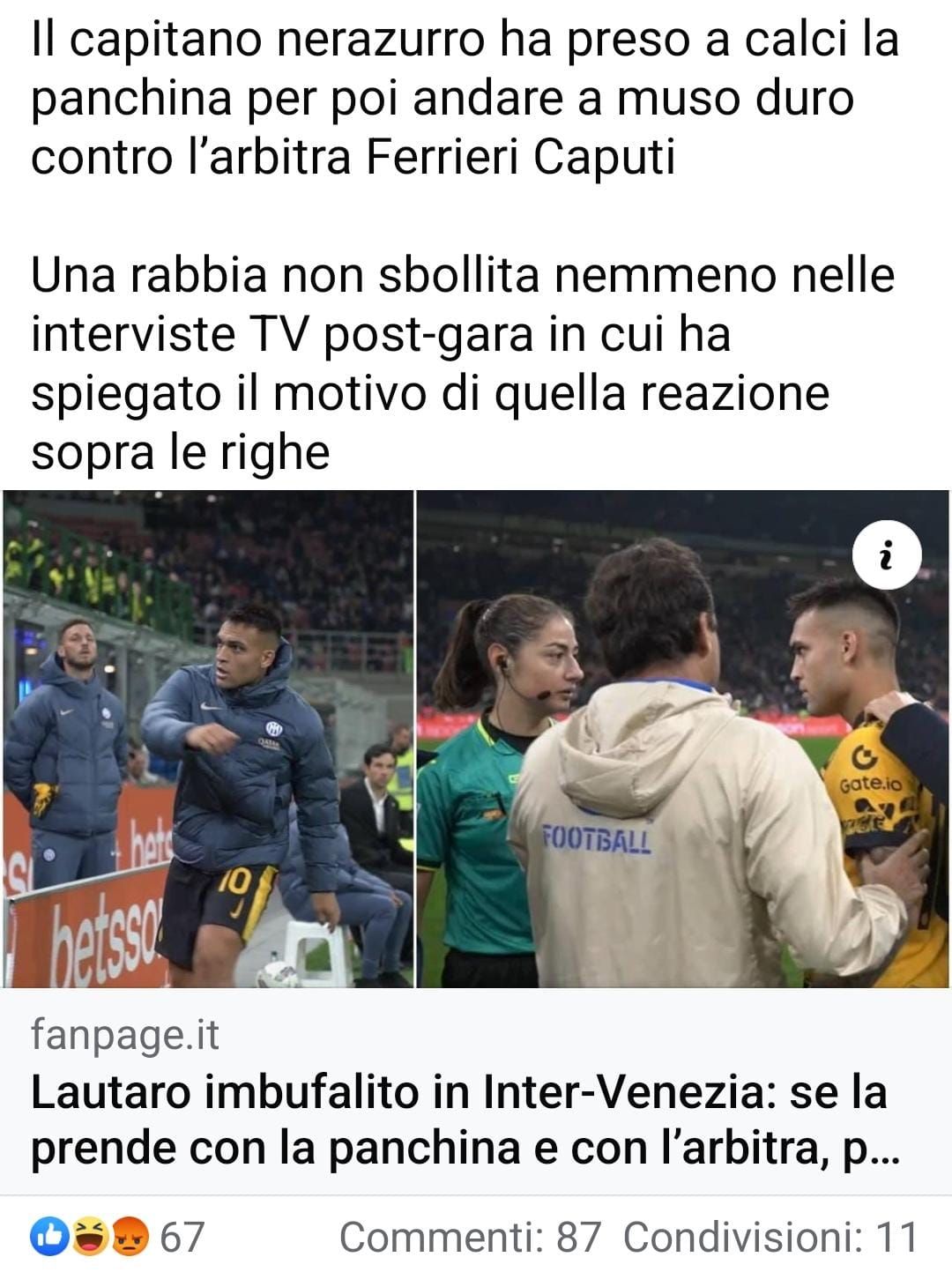Open the reactions count showing 67
The width and height of the screenshot is (952, 1272).
182,1237
